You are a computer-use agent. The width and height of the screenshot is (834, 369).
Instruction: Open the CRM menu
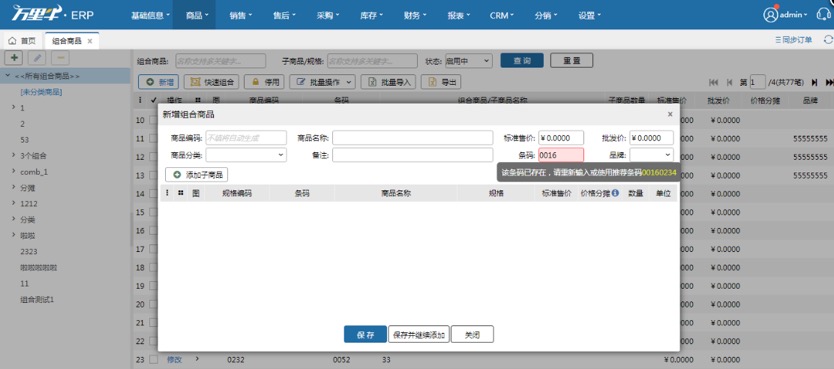[502, 15]
